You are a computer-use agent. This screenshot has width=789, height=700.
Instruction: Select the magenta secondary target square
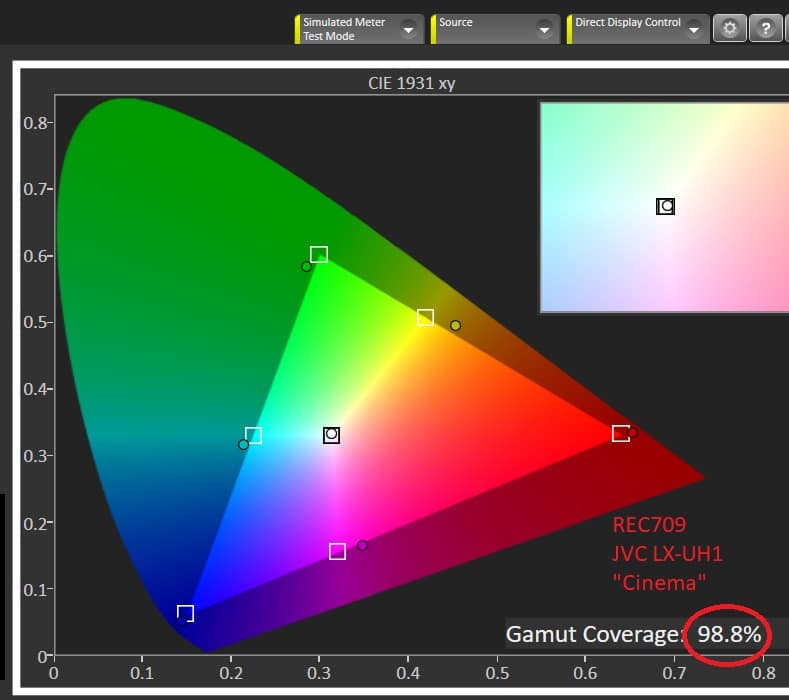click(337, 552)
